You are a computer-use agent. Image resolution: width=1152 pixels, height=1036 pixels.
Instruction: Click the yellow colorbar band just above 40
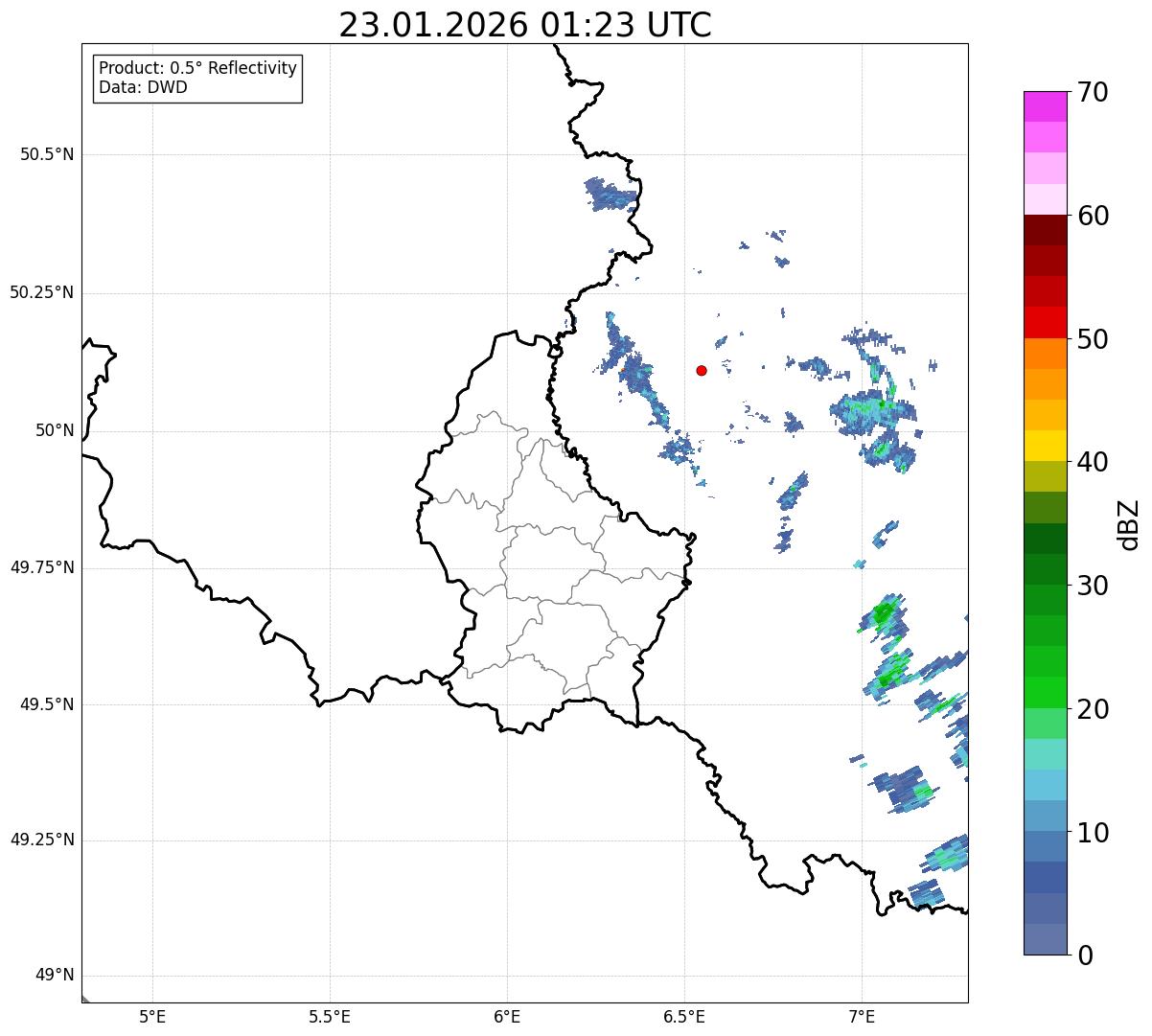(1046, 446)
